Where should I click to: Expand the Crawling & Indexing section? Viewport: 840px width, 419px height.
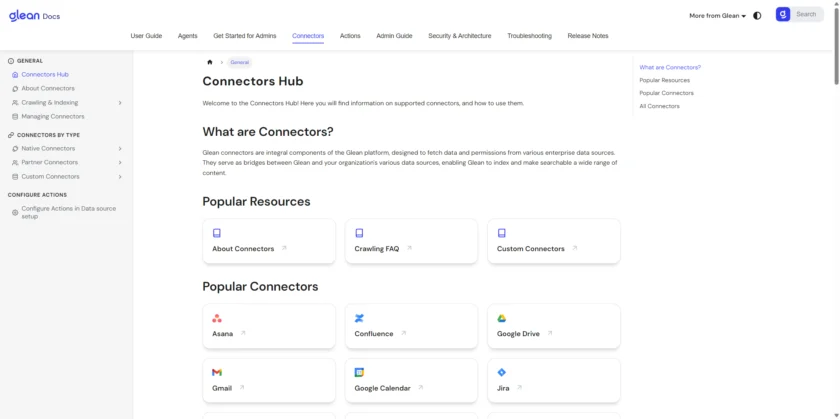click(120, 102)
